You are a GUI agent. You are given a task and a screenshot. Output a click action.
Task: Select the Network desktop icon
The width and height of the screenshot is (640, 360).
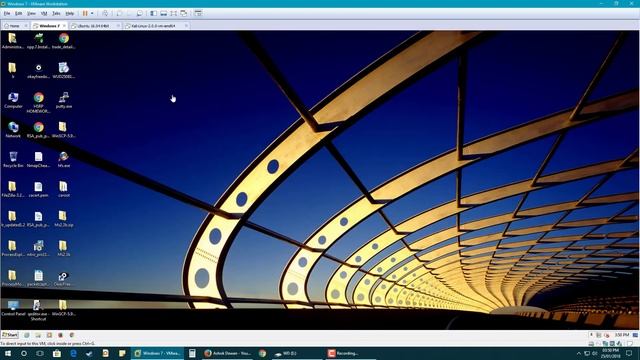pyautogui.click(x=13, y=130)
